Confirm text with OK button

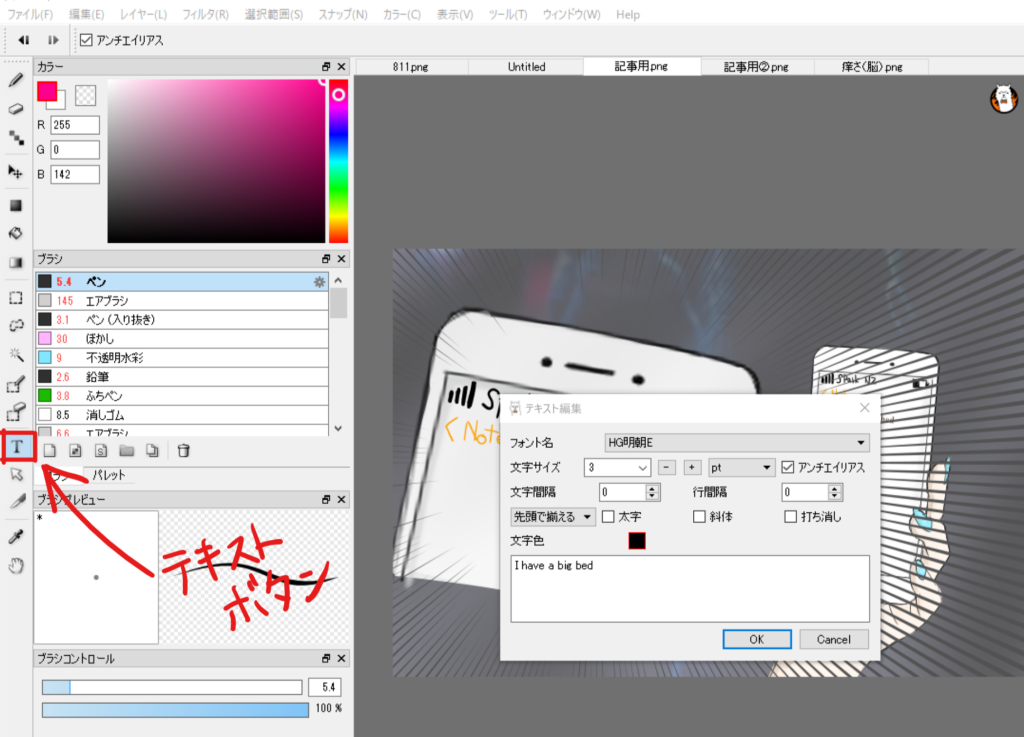pyautogui.click(x=756, y=639)
